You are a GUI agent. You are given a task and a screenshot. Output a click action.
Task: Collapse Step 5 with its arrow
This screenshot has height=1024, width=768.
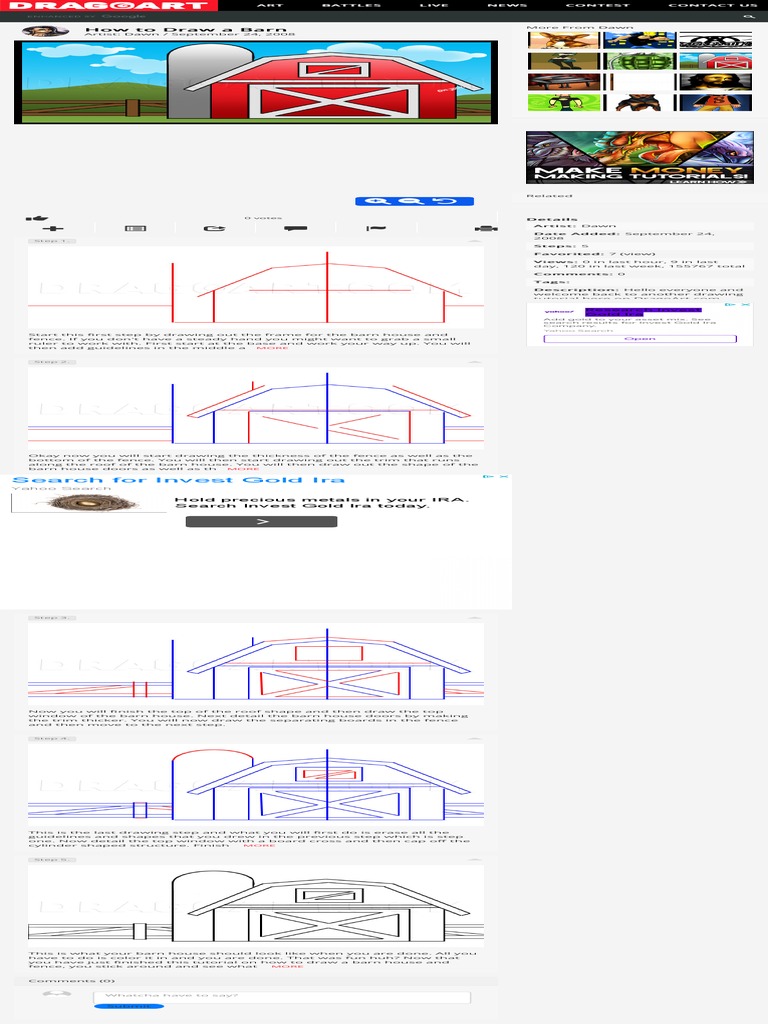[475, 860]
